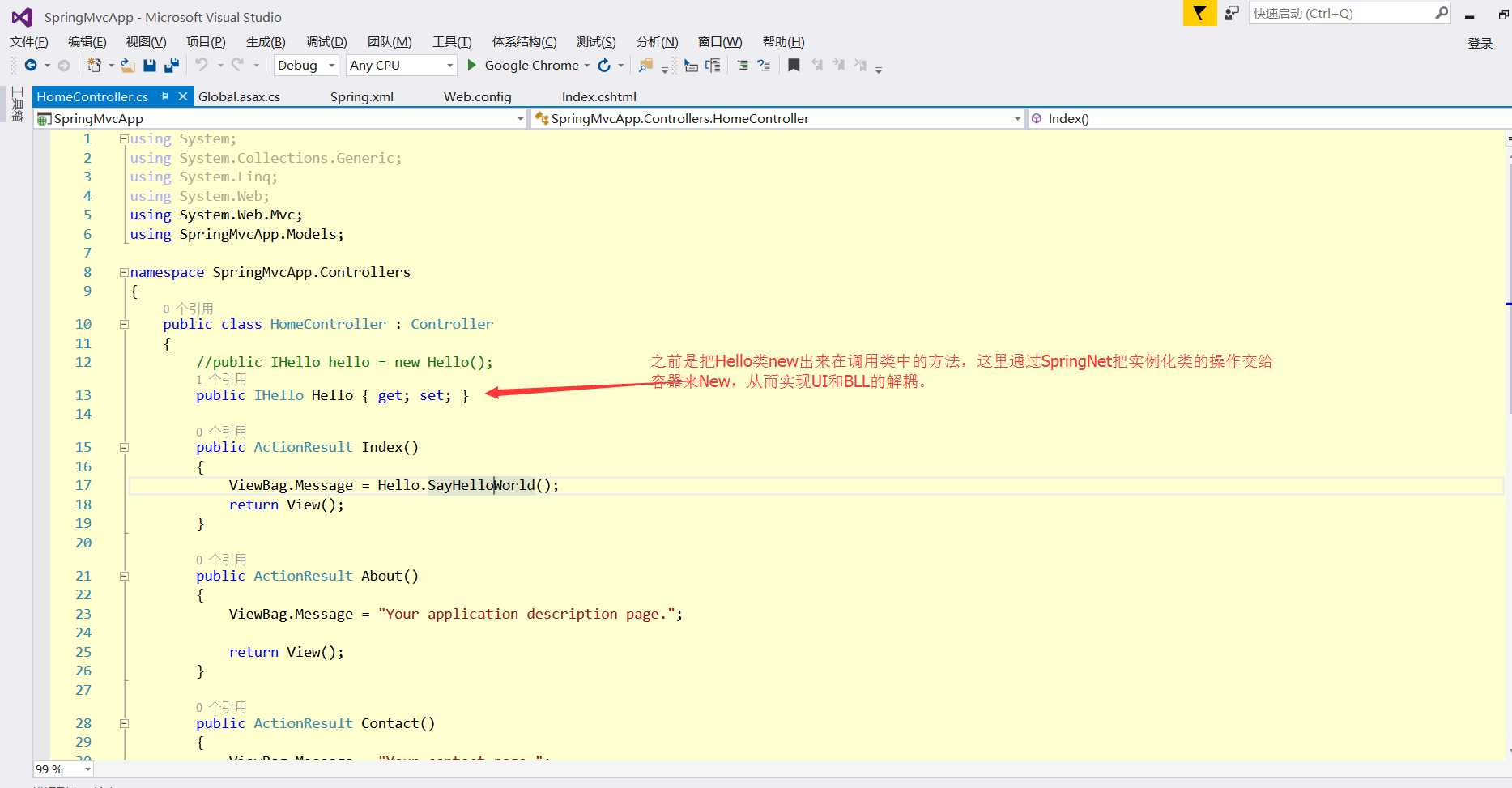Click the Undo arrow icon
The height and width of the screenshot is (788, 1512).
[x=202, y=65]
